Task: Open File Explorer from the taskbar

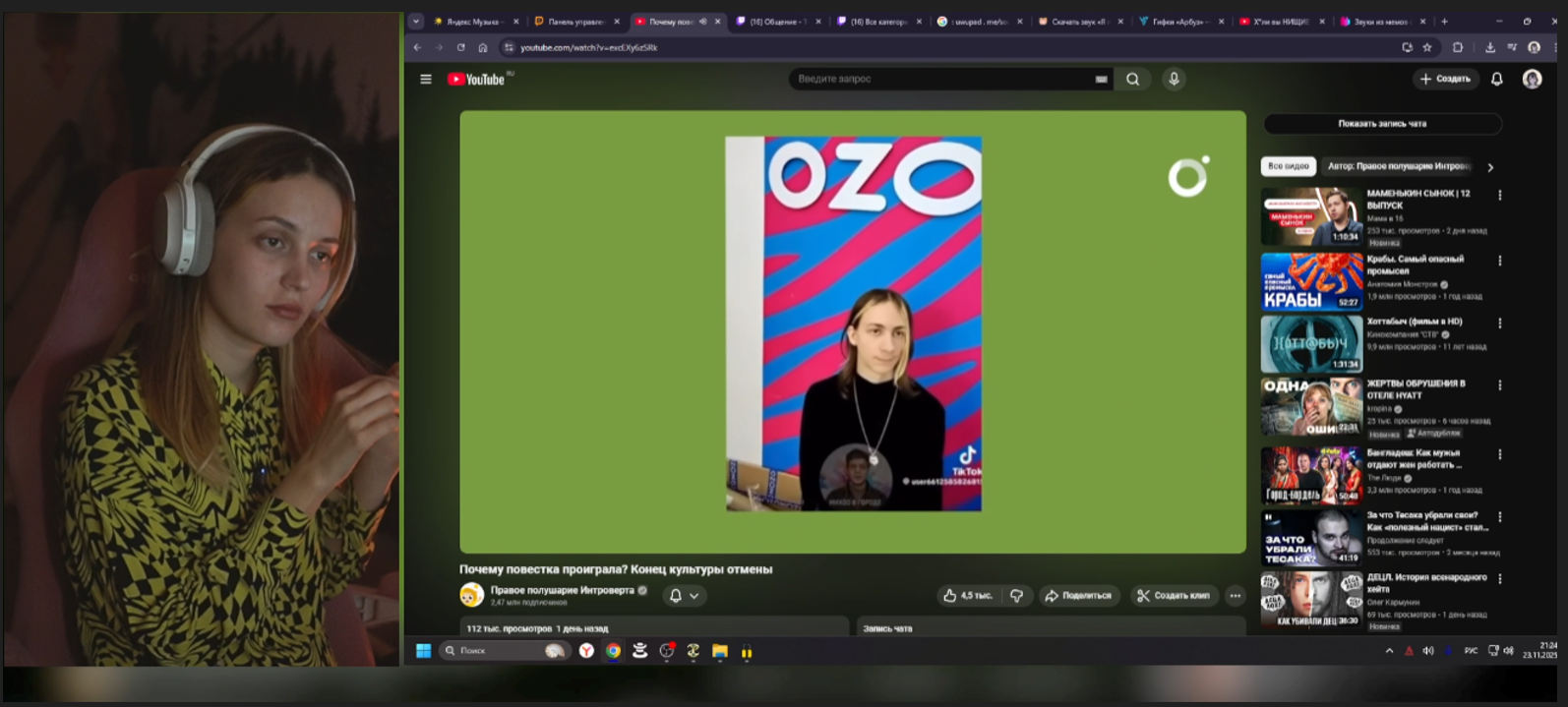Action: (x=720, y=651)
